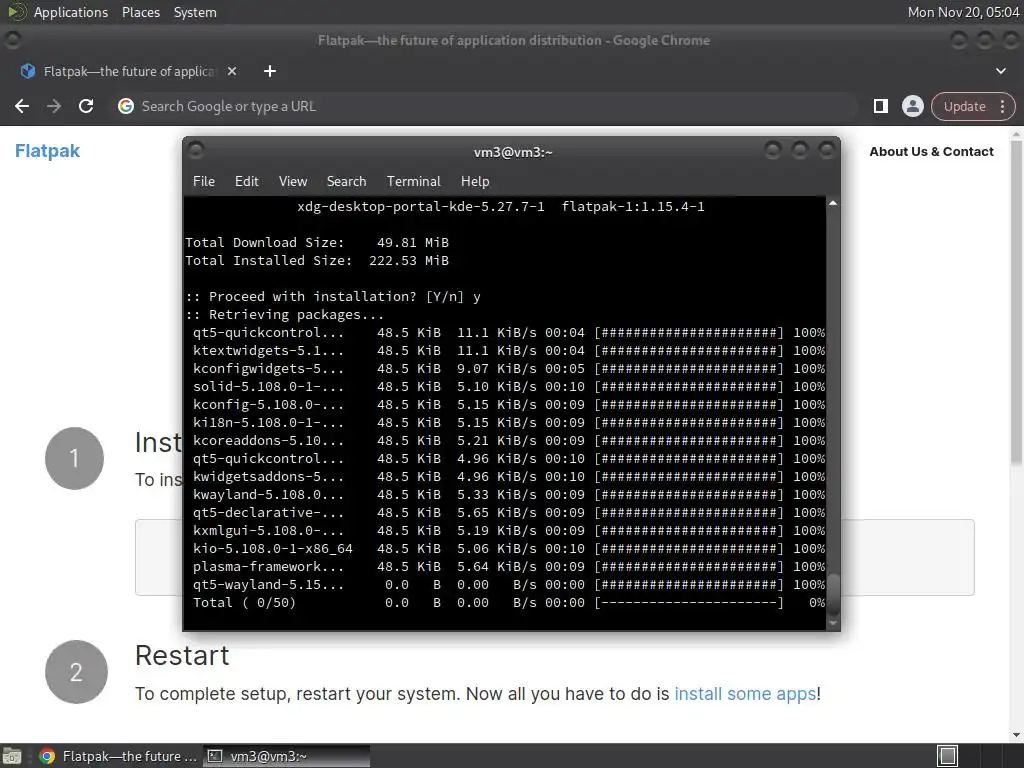The width and height of the screenshot is (1024, 768).
Task: Open terminal Edit menu
Action: click(246, 182)
